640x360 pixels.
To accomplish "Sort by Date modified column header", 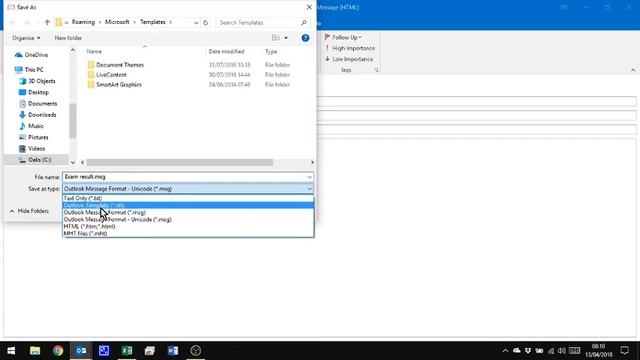I will coord(226,51).
